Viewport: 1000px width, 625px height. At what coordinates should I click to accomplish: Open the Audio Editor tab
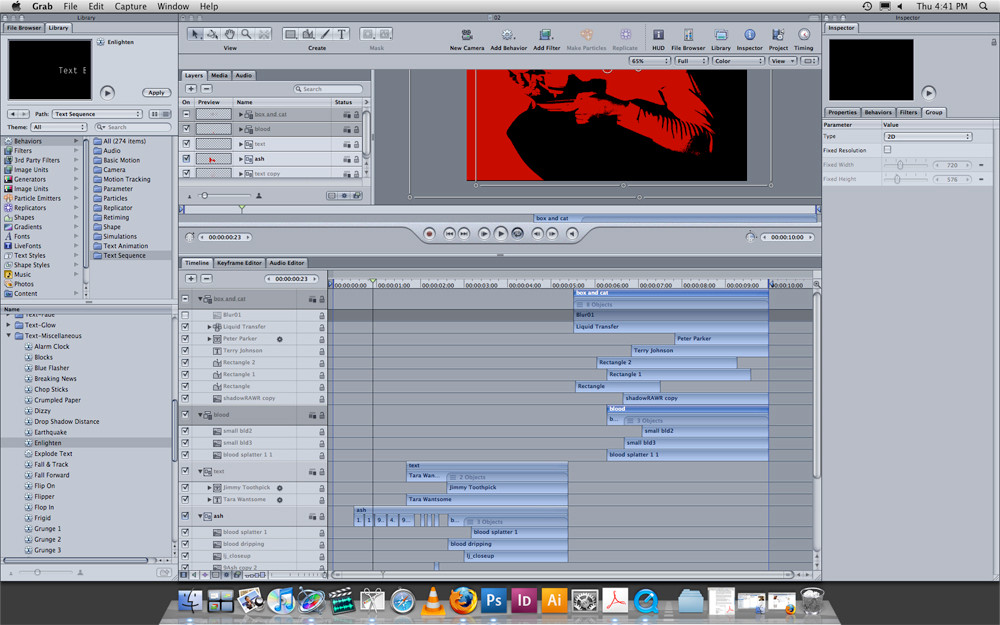click(x=286, y=263)
